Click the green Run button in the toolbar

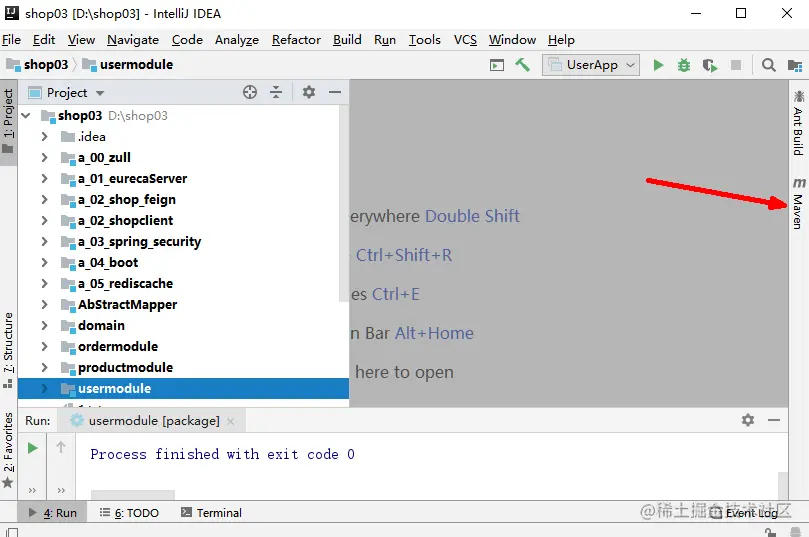[x=658, y=65]
